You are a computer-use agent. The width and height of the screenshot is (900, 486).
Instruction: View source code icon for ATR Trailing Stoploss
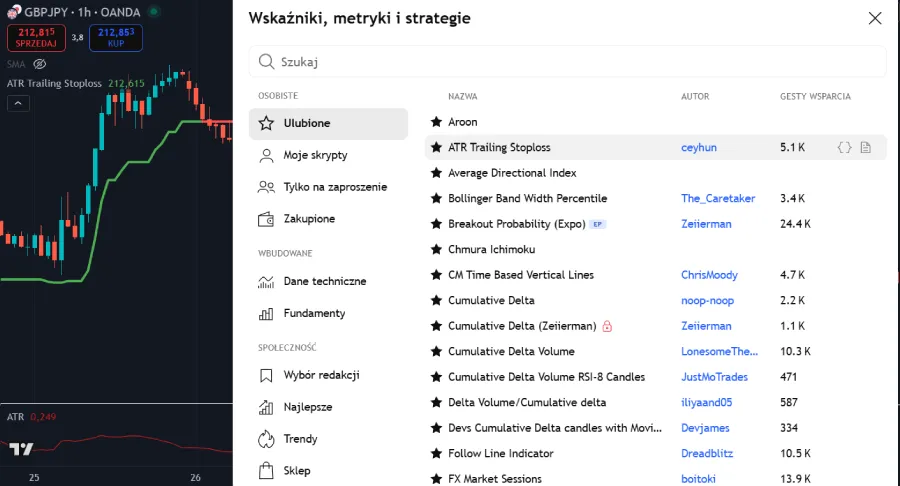(844, 147)
